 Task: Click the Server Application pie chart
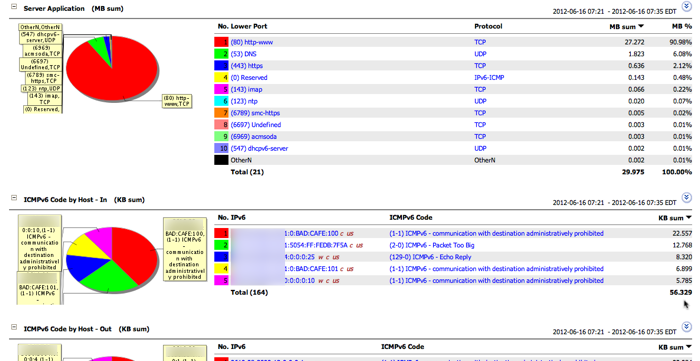coord(112,68)
